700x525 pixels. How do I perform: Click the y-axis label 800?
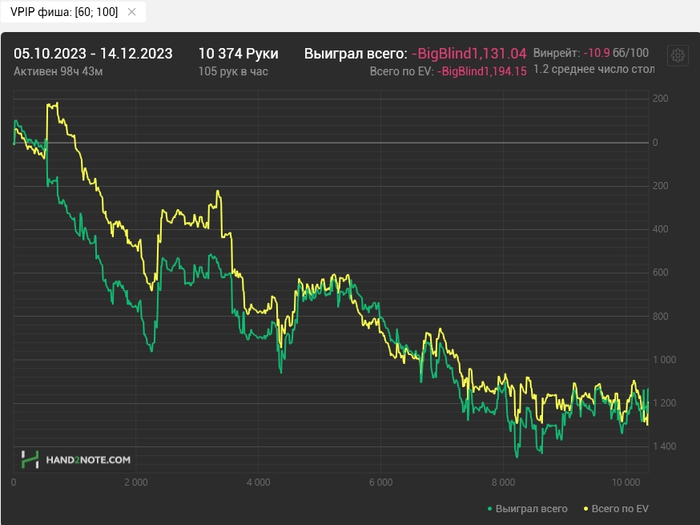660,317
